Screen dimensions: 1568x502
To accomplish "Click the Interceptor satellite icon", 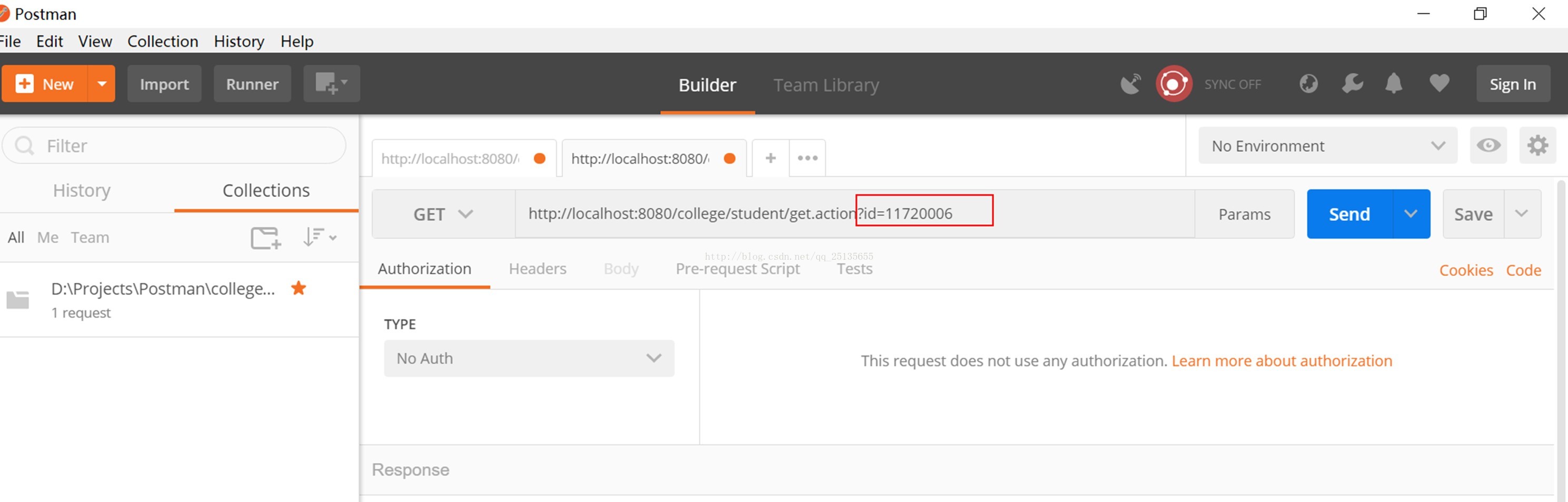I will pos(1130,83).
